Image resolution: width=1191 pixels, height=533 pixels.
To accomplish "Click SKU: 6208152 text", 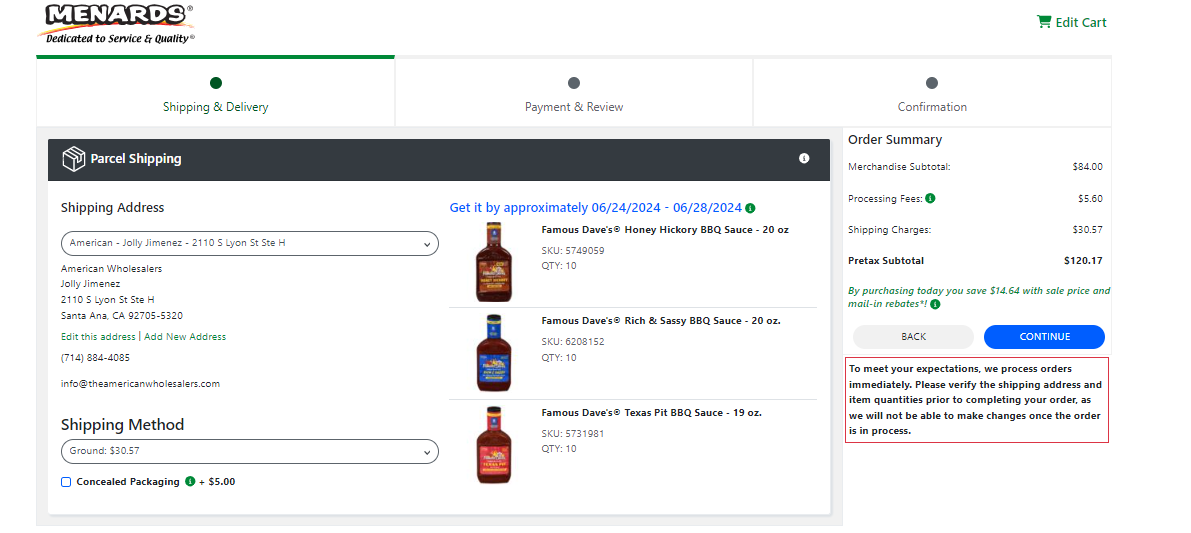I will [573, 342].
